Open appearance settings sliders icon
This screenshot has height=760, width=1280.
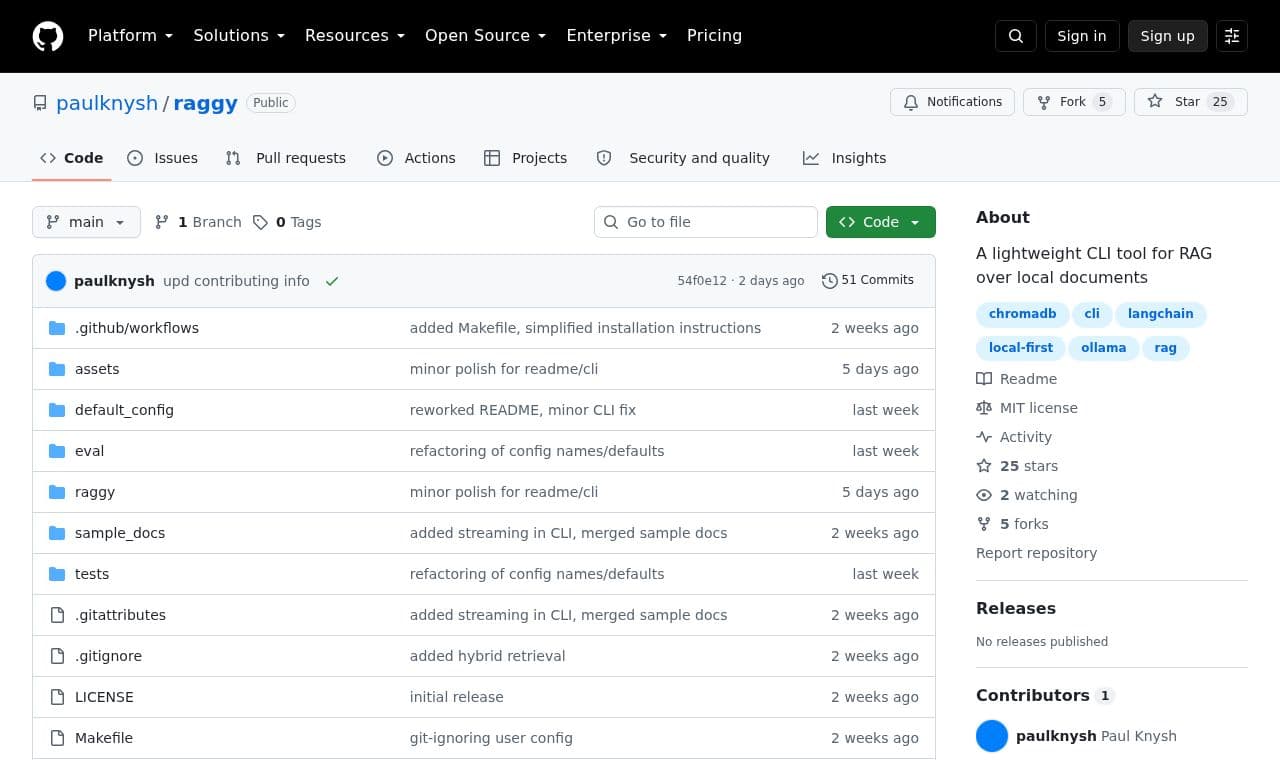(1232, 36)
